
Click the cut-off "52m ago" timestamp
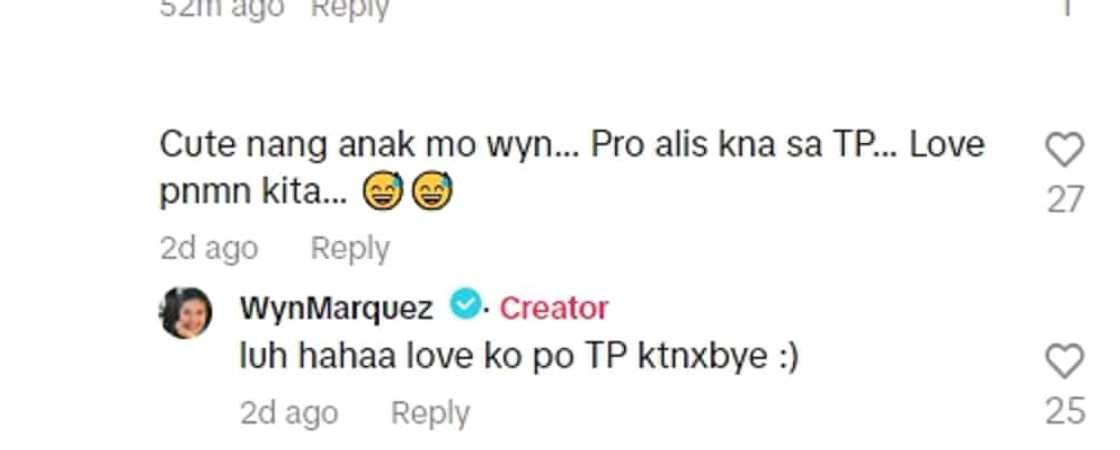pos(221,8)
